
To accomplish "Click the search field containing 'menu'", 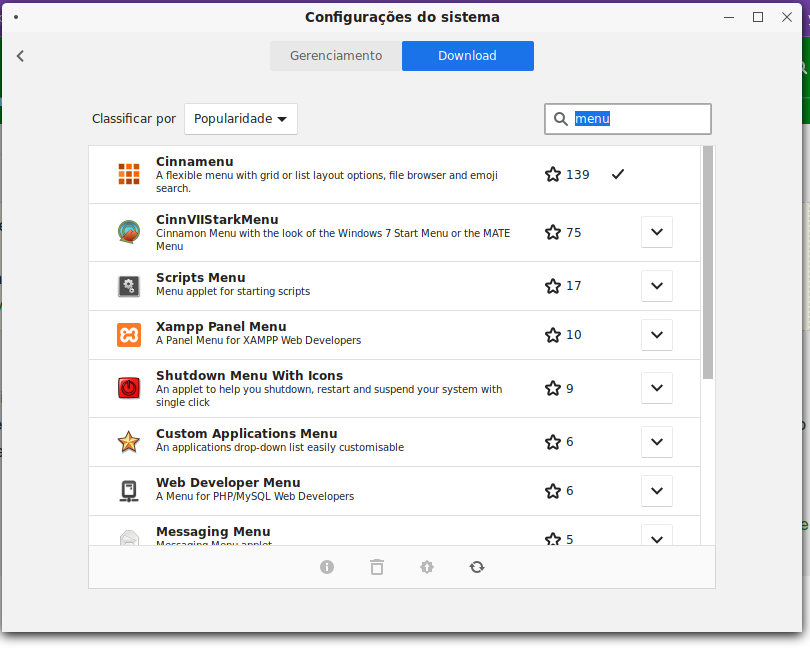I will pyautogui.click(x=628, y=119).
